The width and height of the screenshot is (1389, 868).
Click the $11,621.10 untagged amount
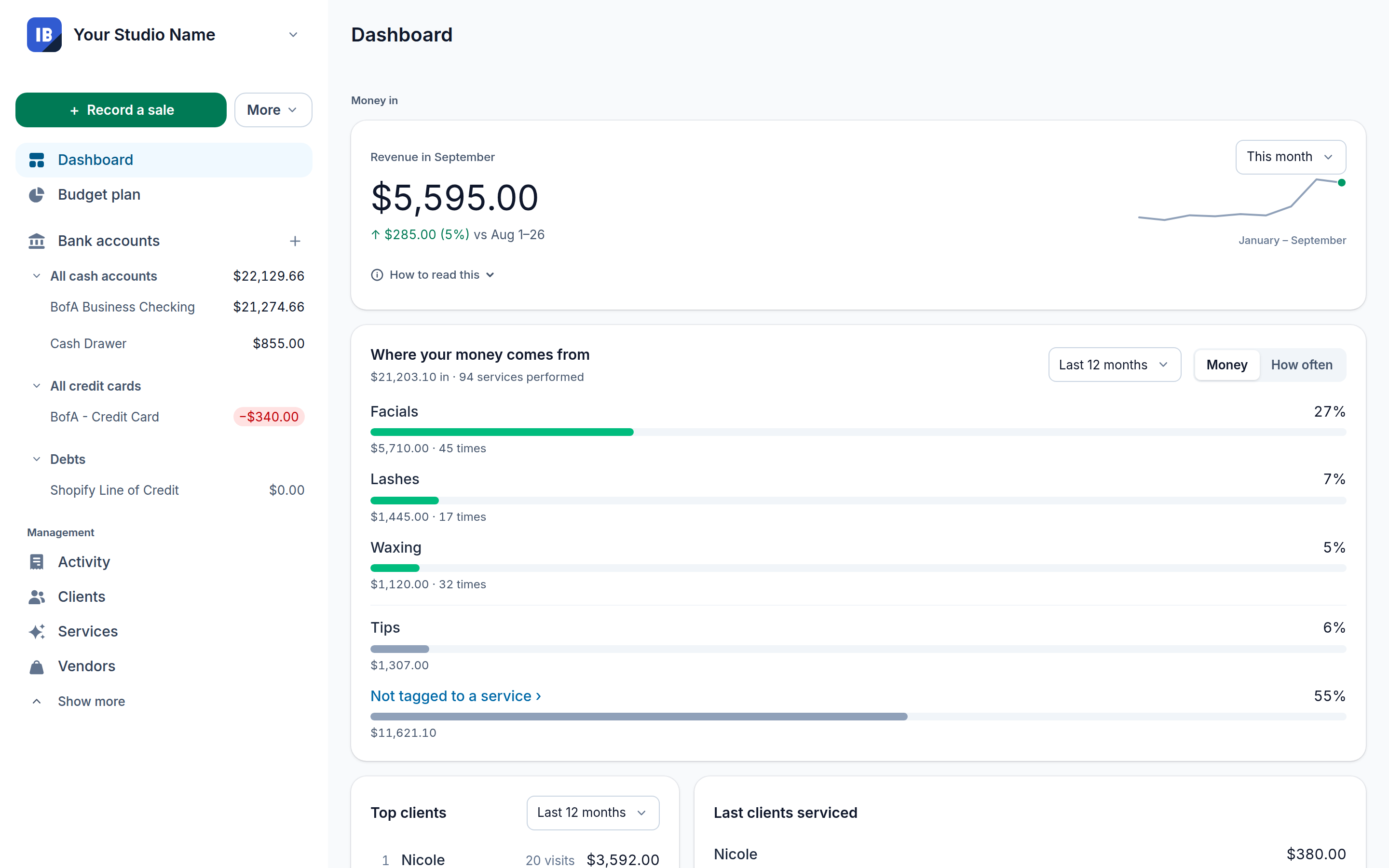tap(404, 733)
